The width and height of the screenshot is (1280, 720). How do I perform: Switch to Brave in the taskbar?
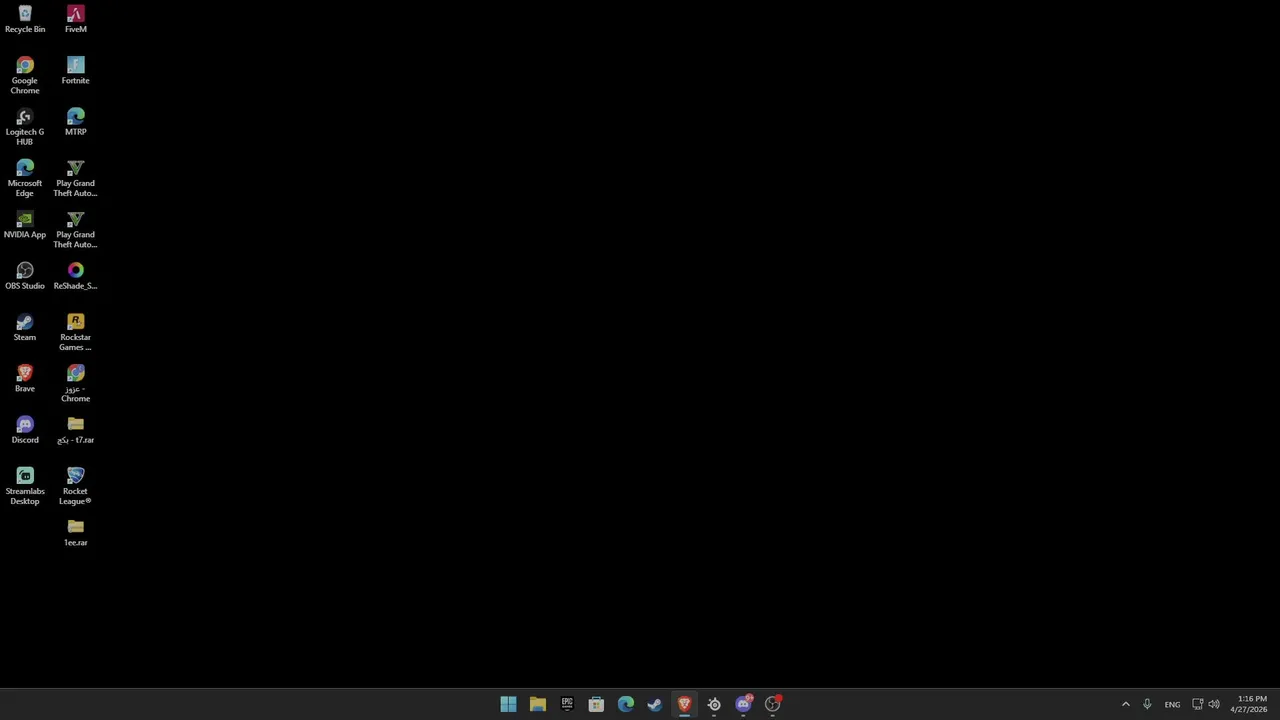click(x=684, y=704)
